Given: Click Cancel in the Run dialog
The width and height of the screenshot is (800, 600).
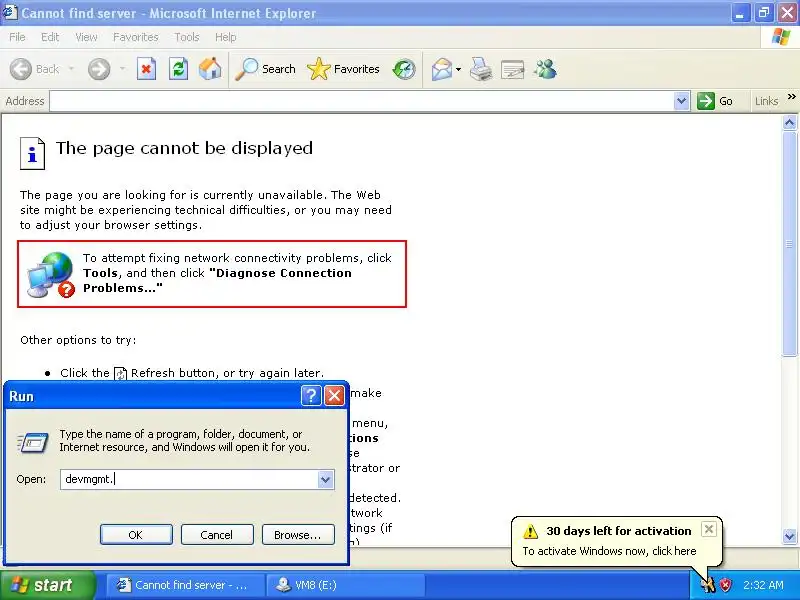Looking at the screenshot, I should tap(217, 535).
